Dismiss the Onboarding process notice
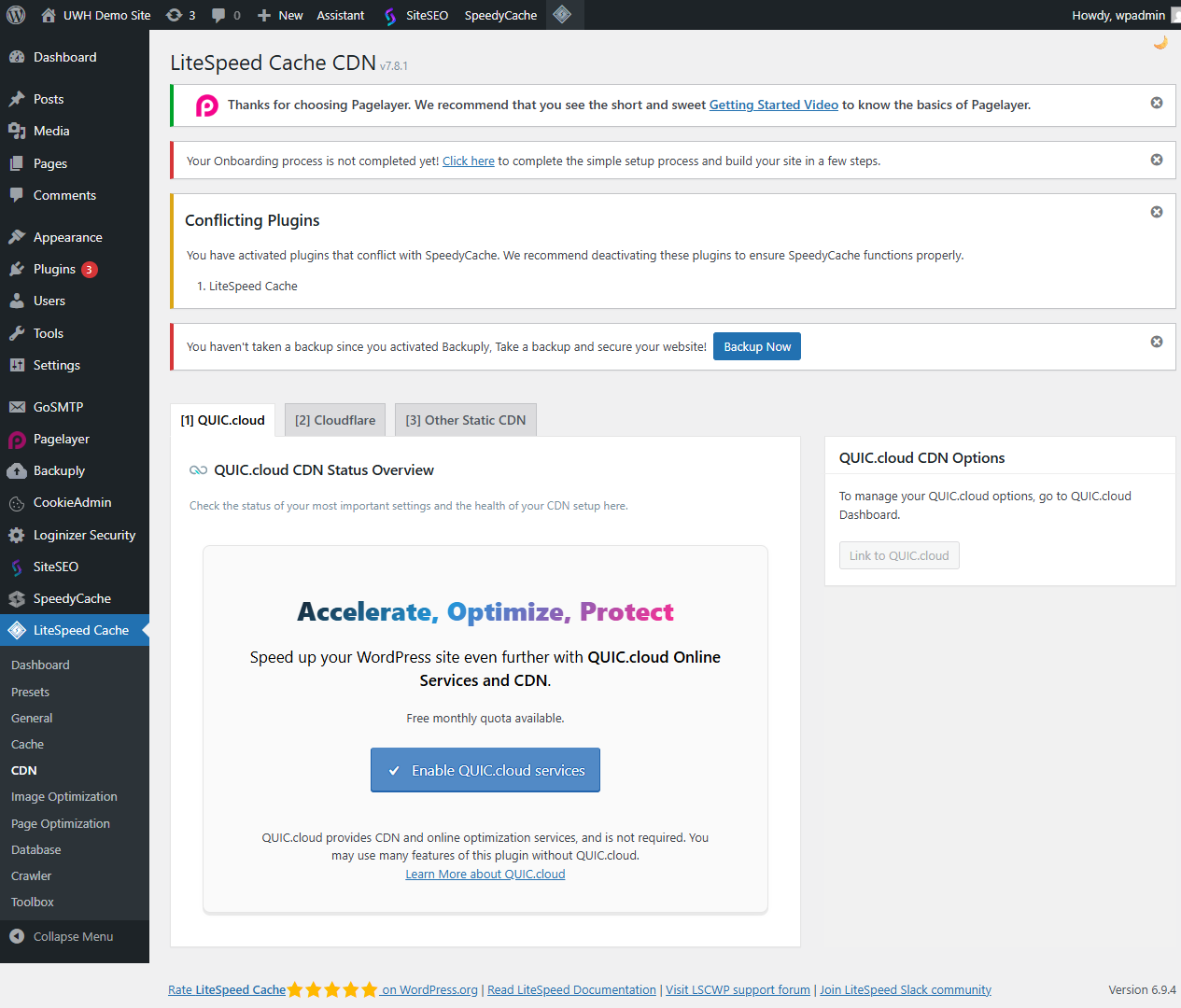The width and height of the screenshot is (1181, 1008). pyautogui.click(x=1157, y=160)
